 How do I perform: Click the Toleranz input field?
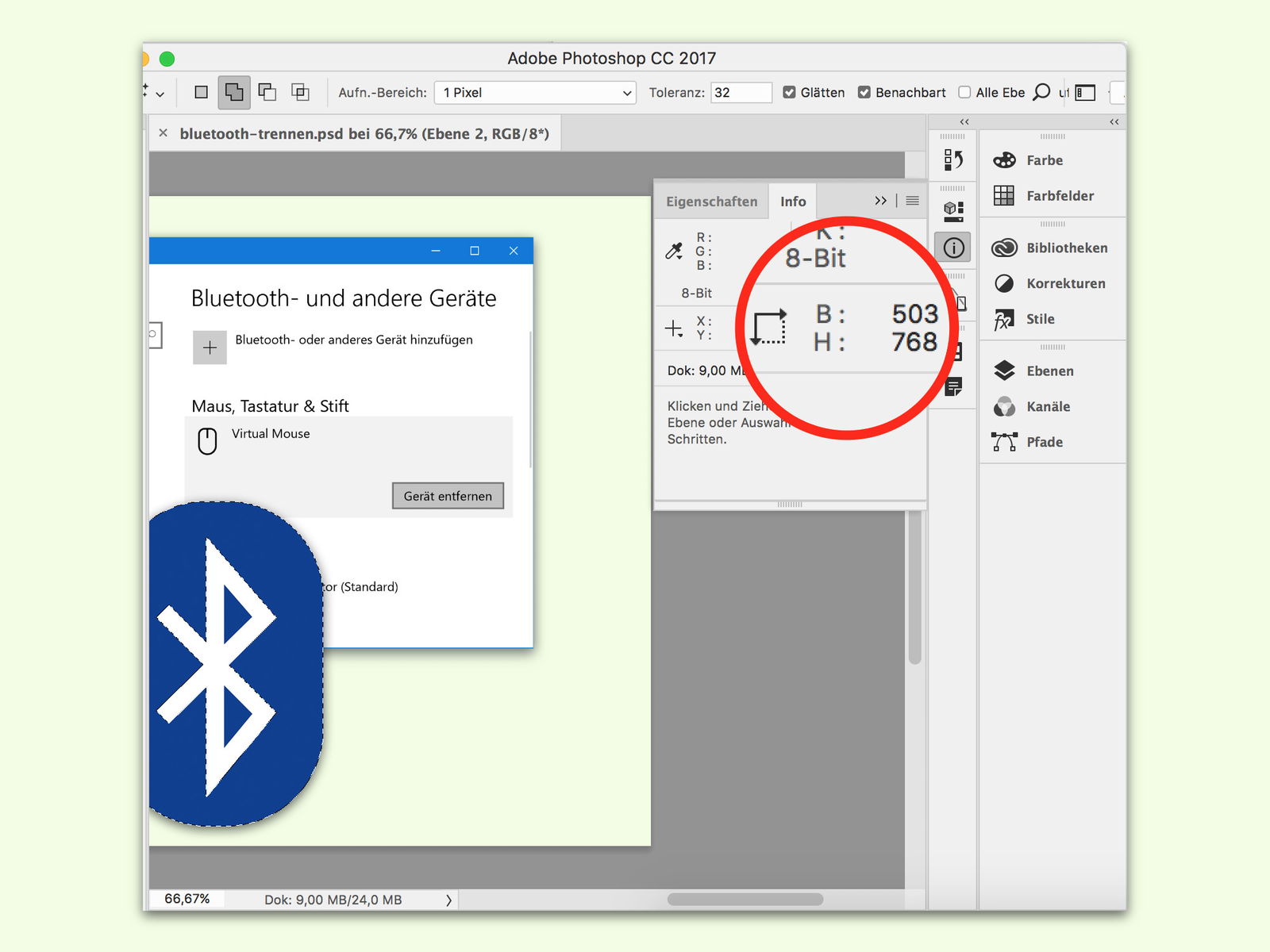pos(741,93)
